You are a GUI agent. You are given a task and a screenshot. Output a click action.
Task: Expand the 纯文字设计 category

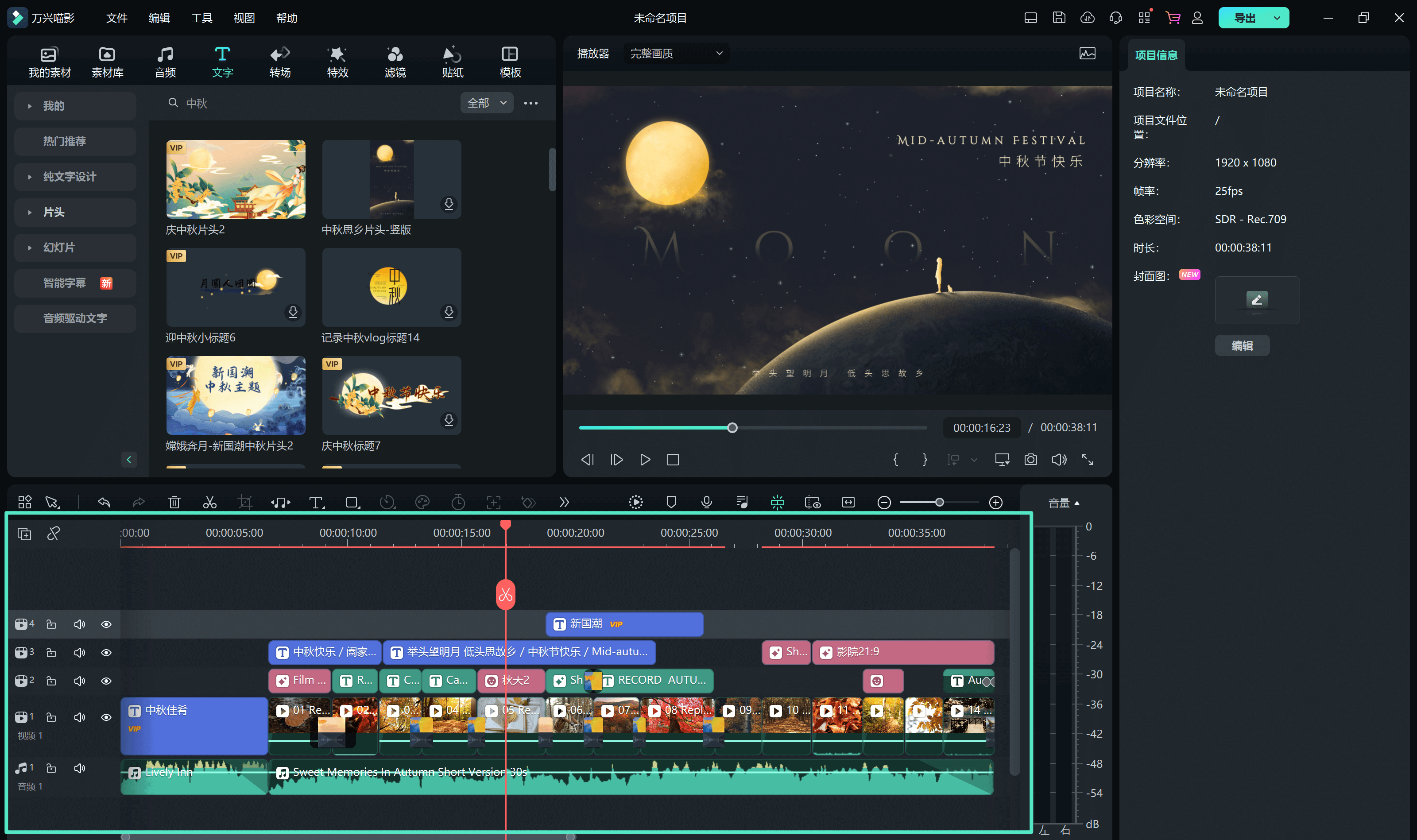(x=69, y=177)
